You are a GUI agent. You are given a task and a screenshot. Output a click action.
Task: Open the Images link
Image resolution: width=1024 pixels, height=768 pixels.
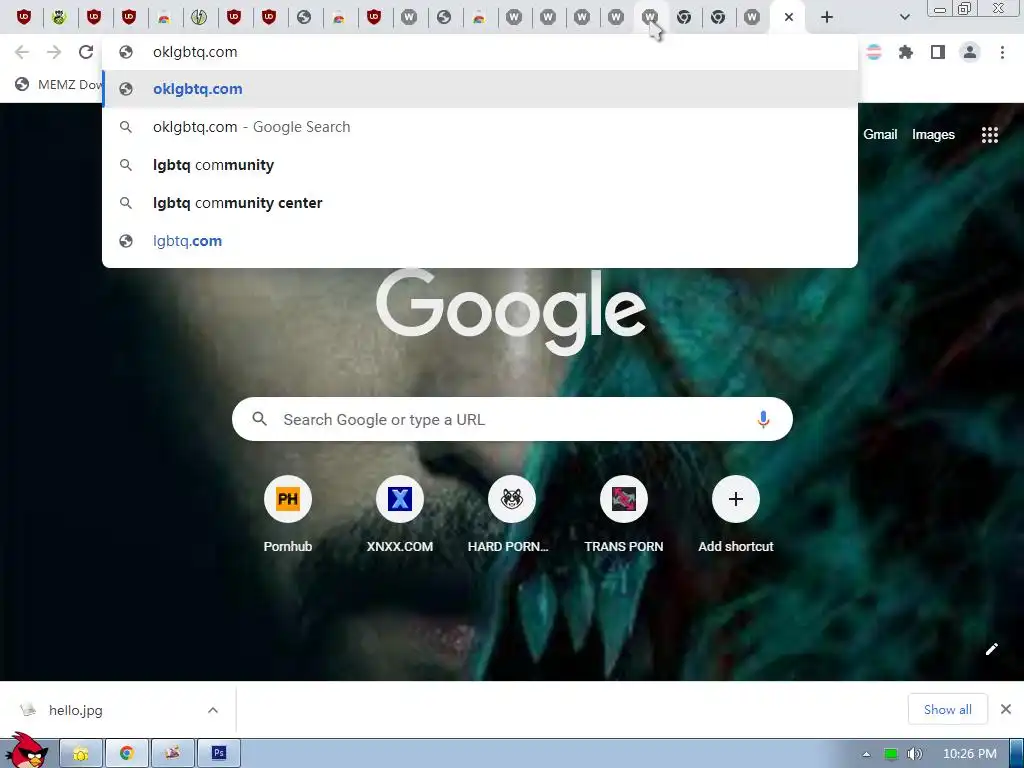[933, 135]
